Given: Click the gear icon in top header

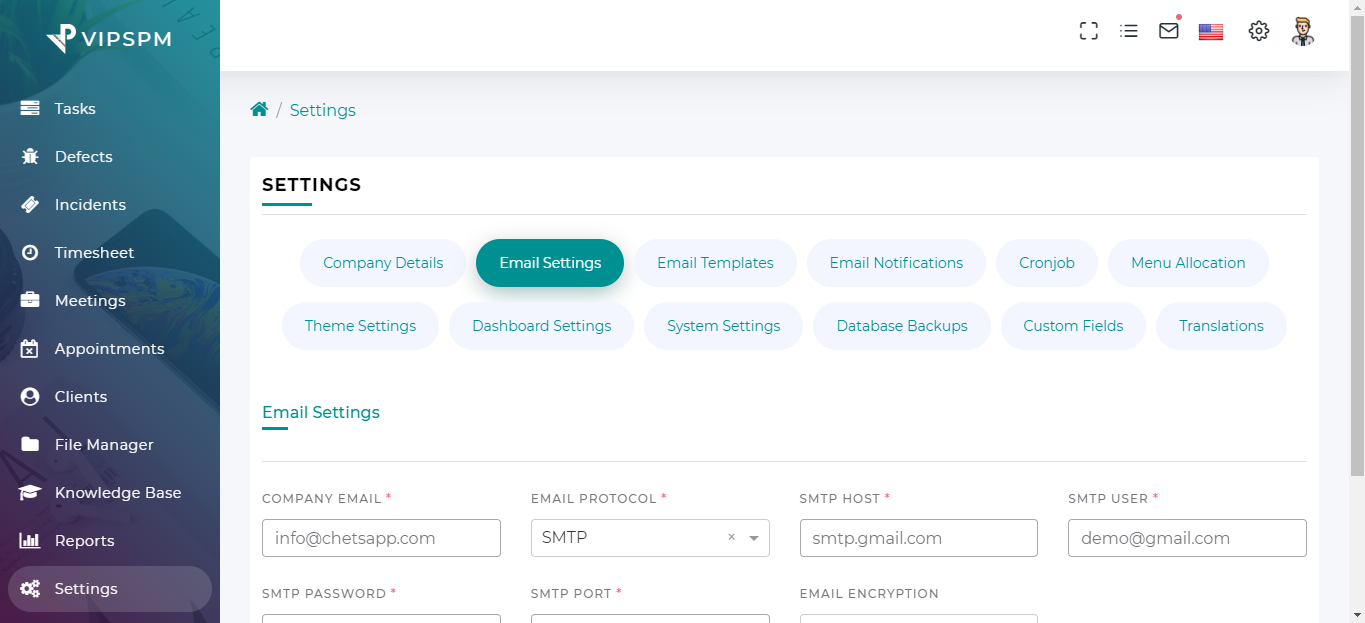Looking at the screenshot, I should (x=1258, y=31).
